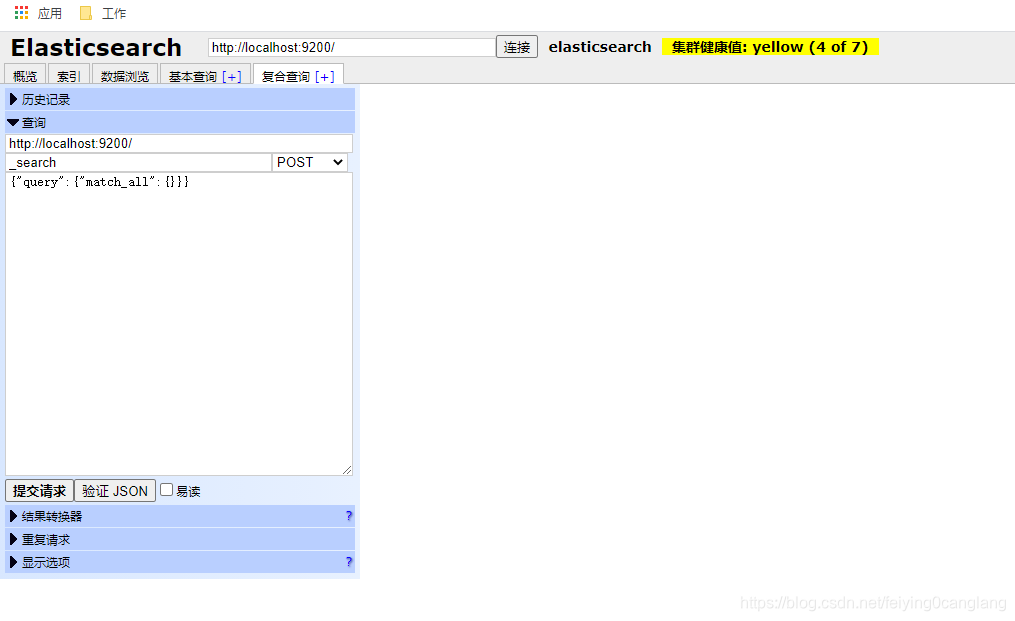
Task: Open the 工作 bookmark folder
Action: [103, 13]
